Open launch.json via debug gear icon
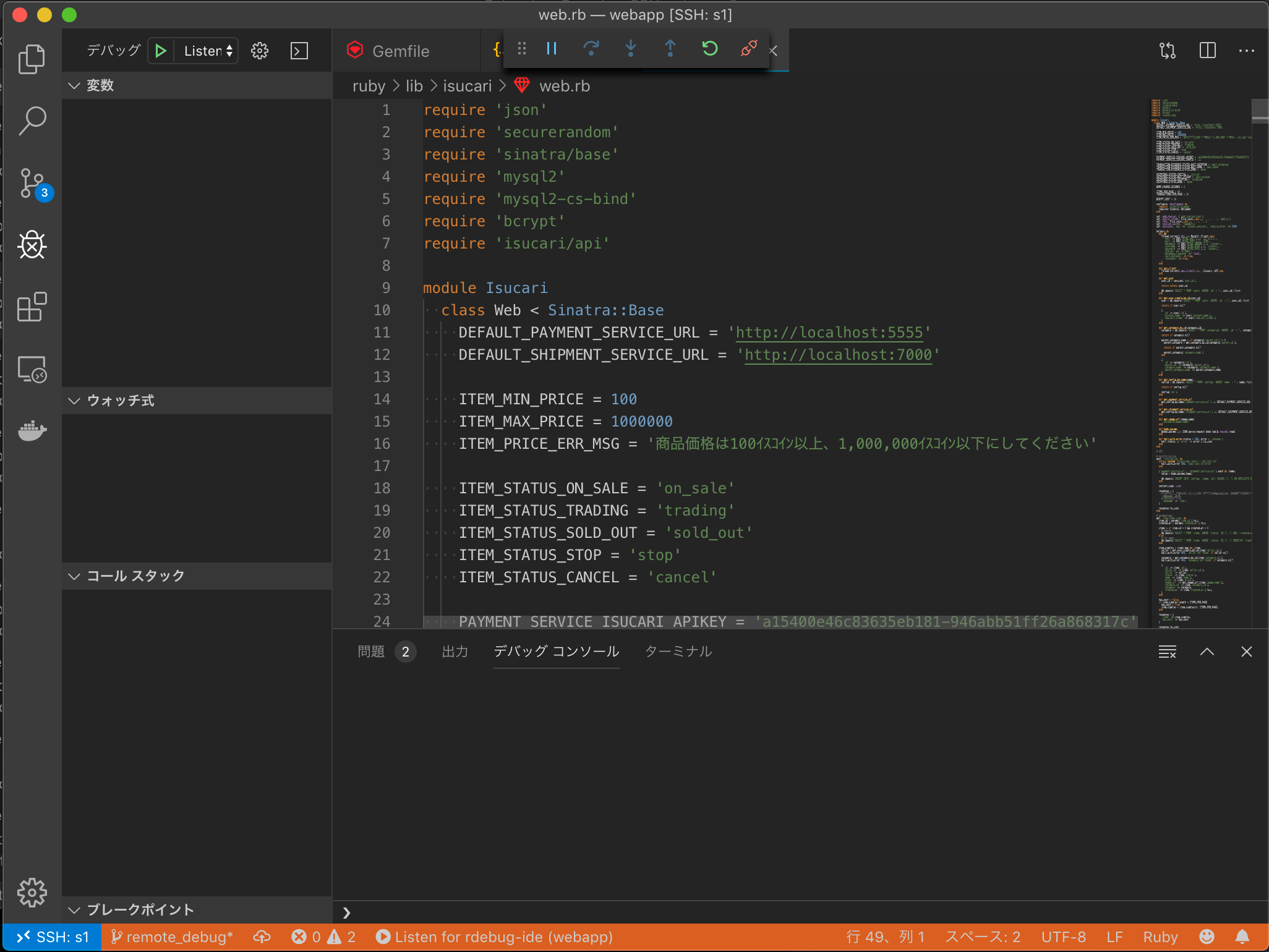The height and width of the screenshot is (952, 1269). pos(260,51)
